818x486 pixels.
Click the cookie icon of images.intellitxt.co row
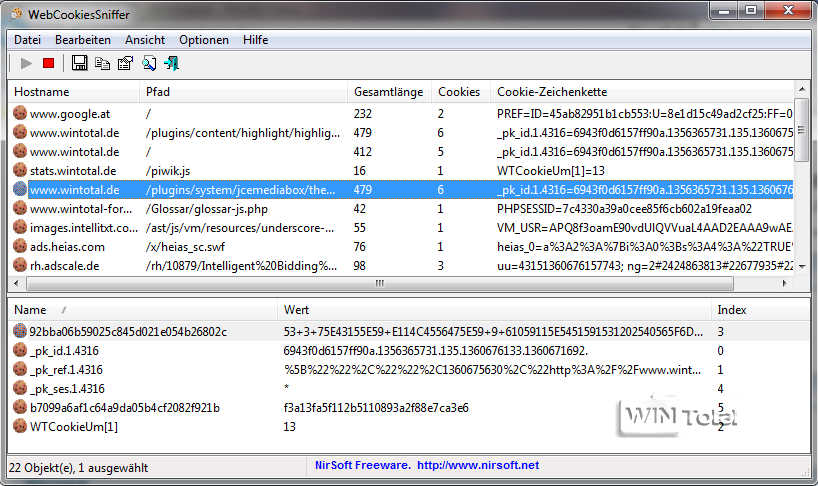click(20, 227)
